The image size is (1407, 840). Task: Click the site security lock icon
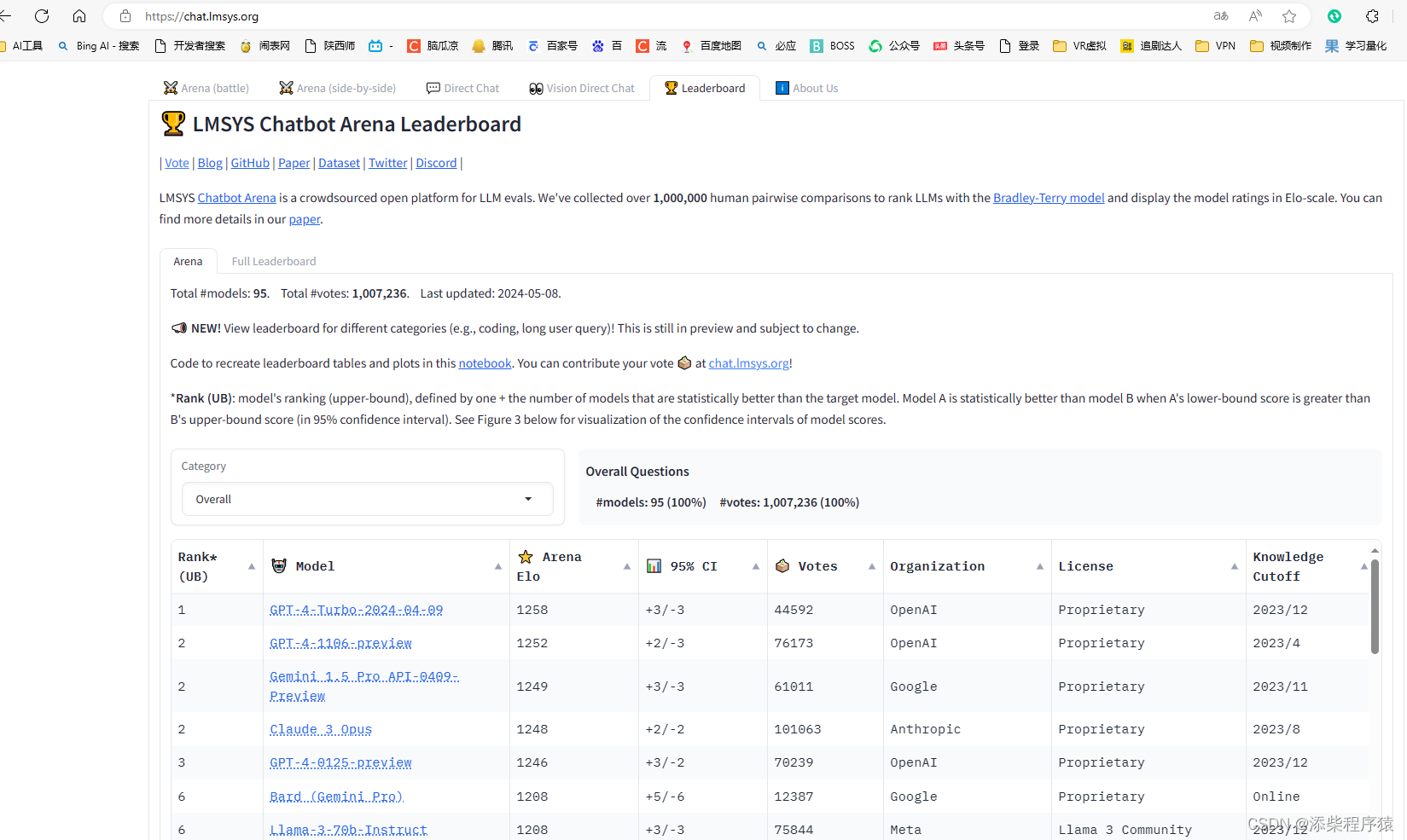(125, 16)
